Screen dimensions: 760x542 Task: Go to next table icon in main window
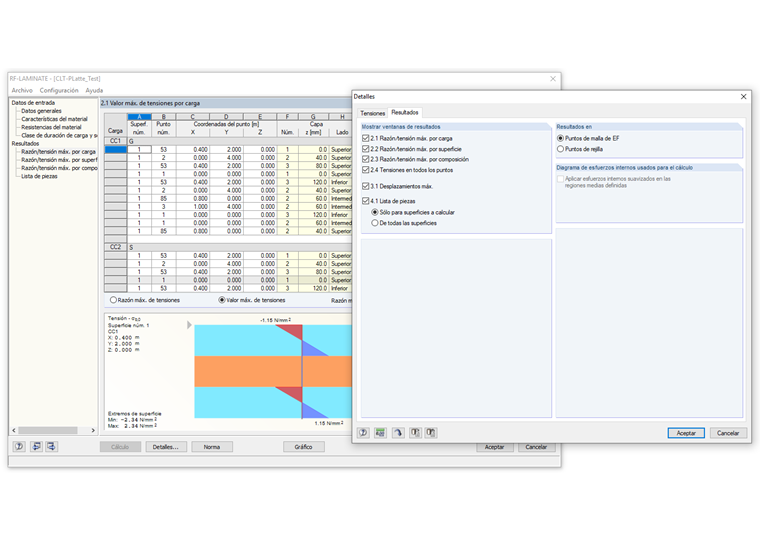51,446
